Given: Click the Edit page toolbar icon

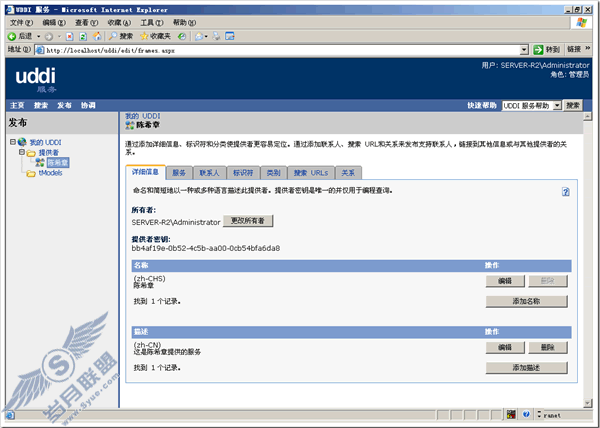Looking at the screenshot, I should coord(230,36).
